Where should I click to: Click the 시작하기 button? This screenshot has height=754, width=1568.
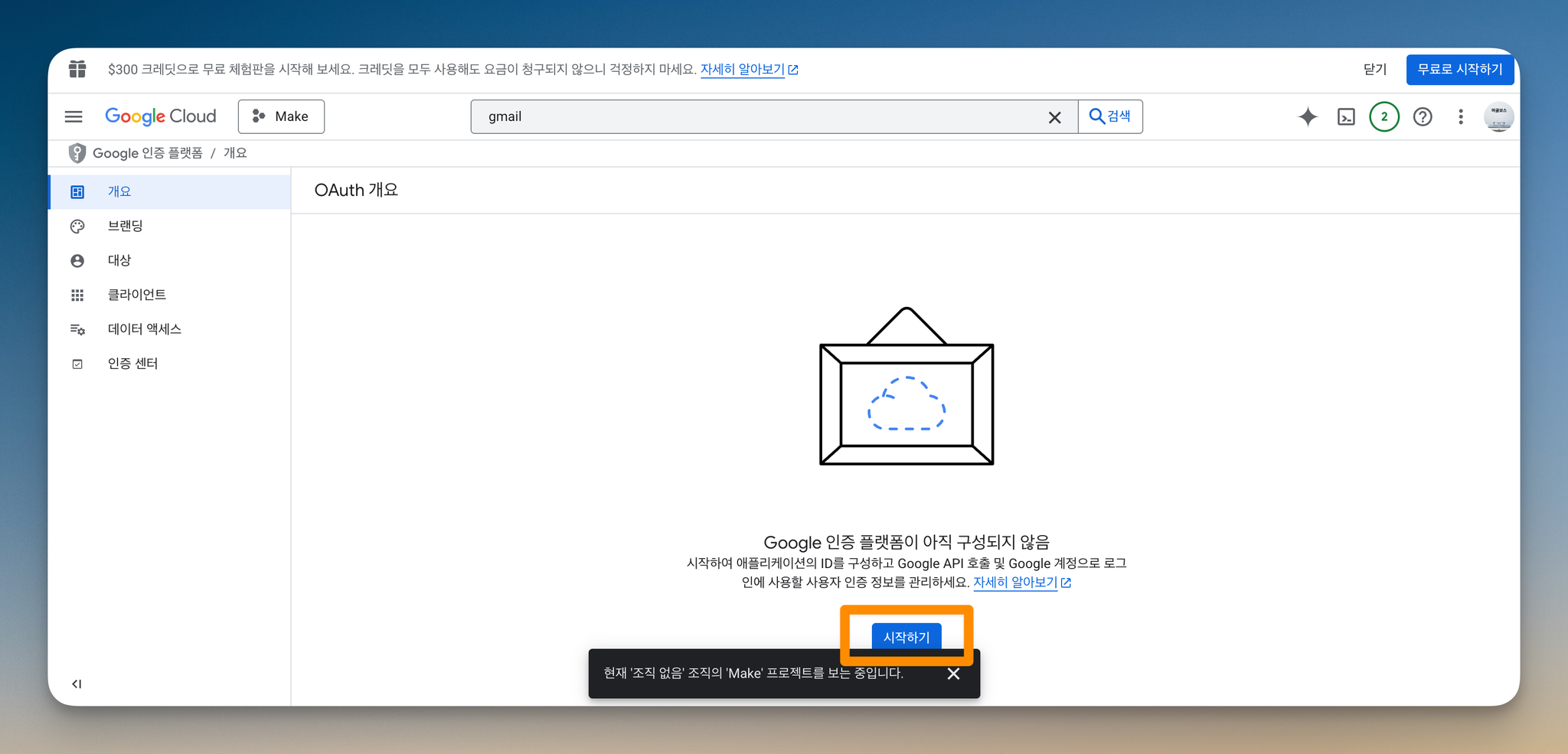coord(906,637)
